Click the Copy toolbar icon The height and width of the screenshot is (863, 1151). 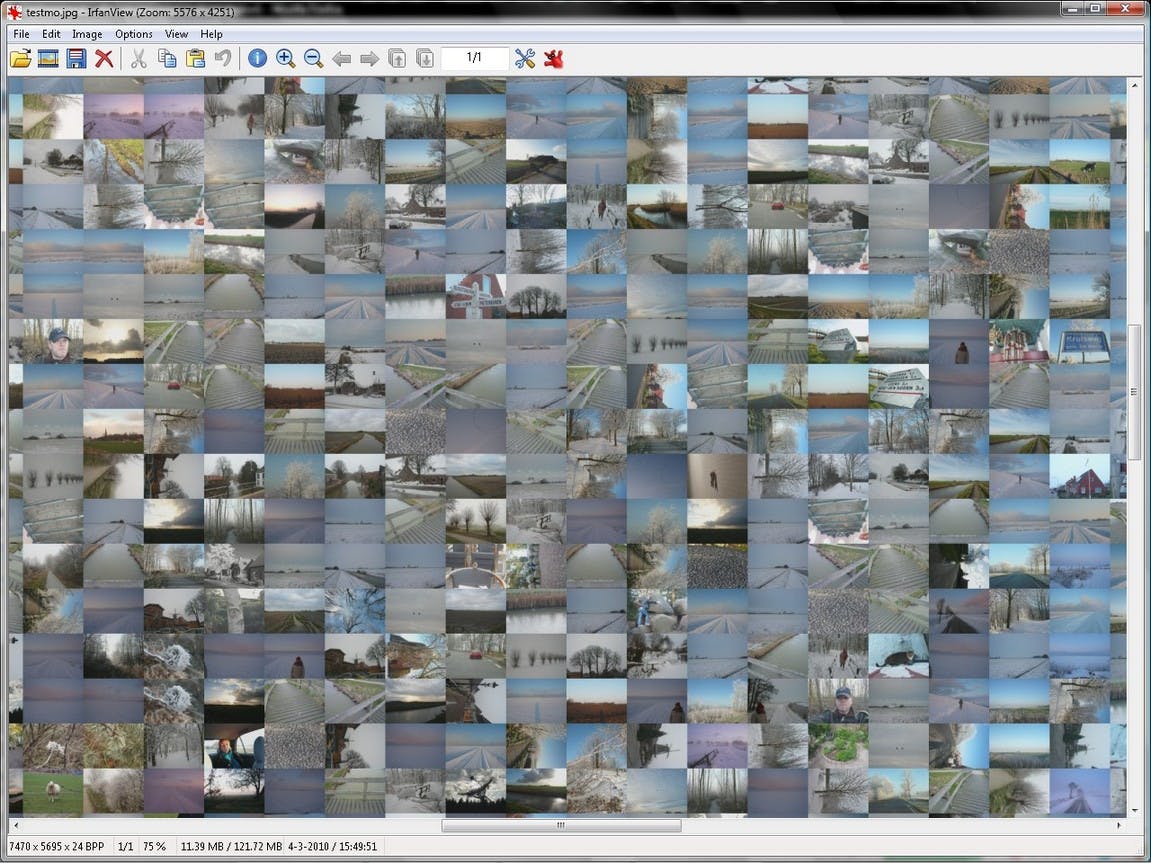167,58
